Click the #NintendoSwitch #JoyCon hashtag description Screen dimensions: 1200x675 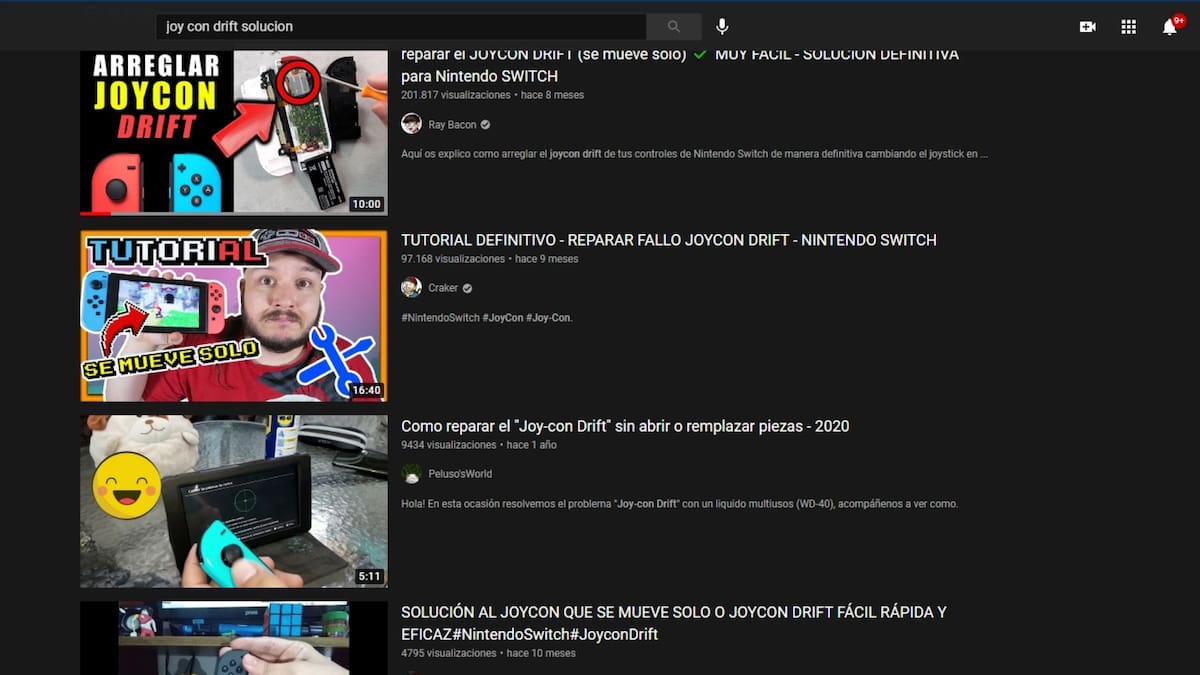487,318
